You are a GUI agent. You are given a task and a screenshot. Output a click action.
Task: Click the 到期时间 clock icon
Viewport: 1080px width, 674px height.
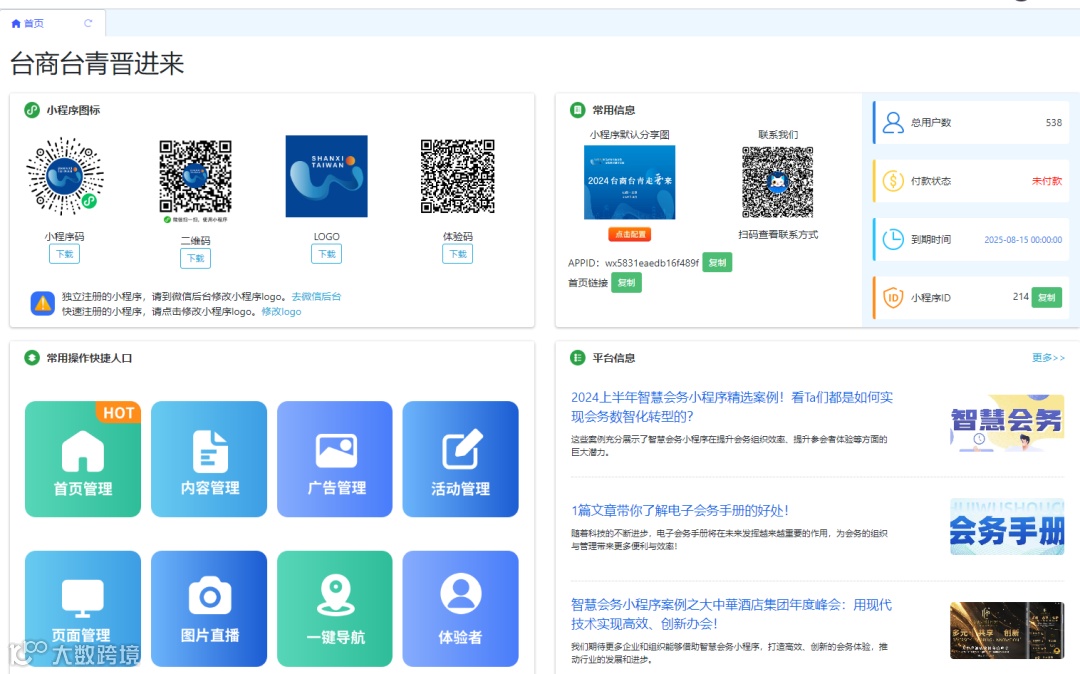[893, 239]
